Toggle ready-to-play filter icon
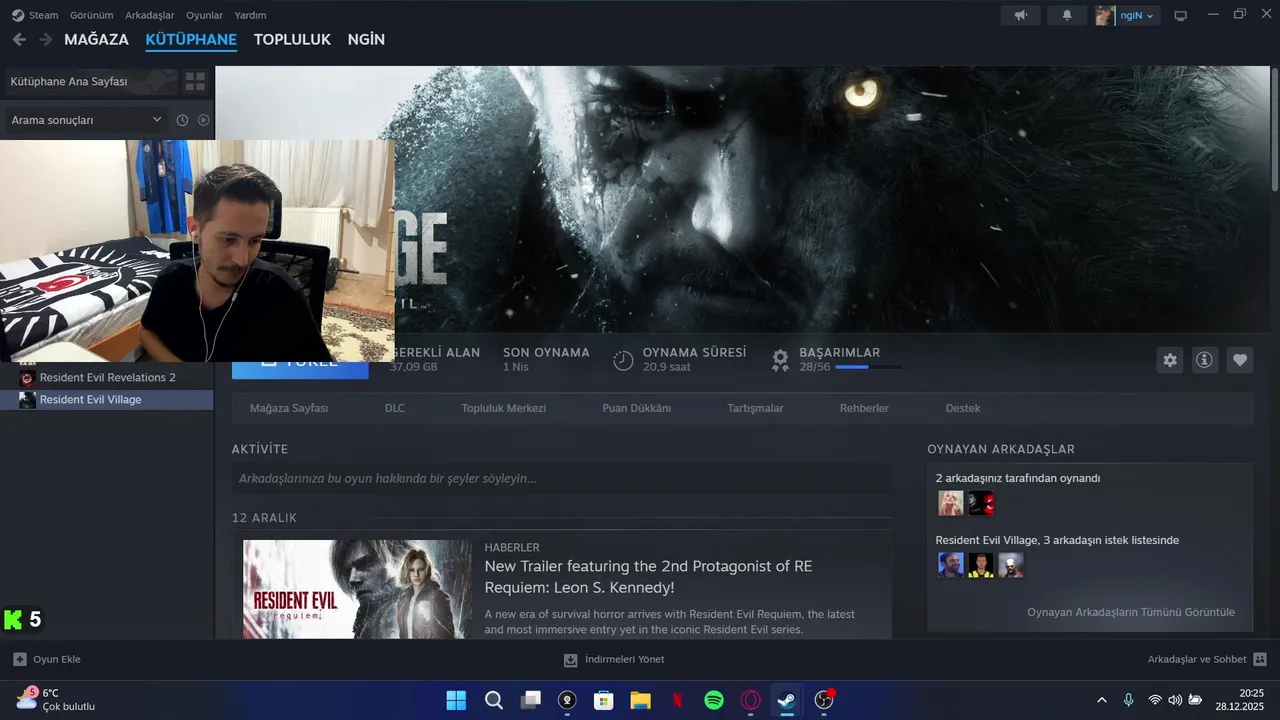 pyautogui.click(x=204, y=120)
